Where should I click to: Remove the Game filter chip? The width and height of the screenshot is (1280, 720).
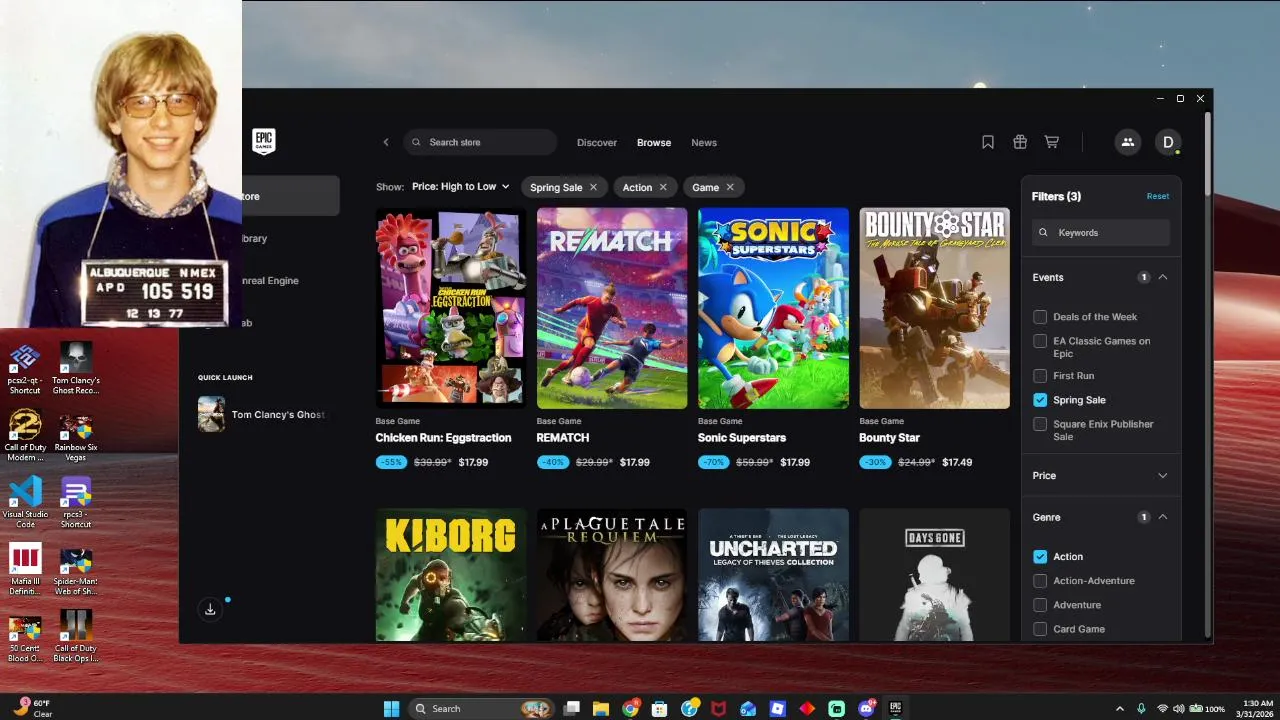tap(730, 187)
